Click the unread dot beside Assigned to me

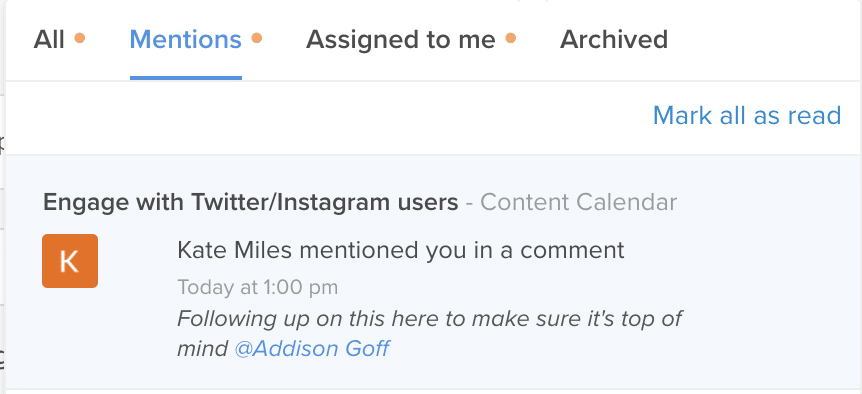(x=511, y=38)
